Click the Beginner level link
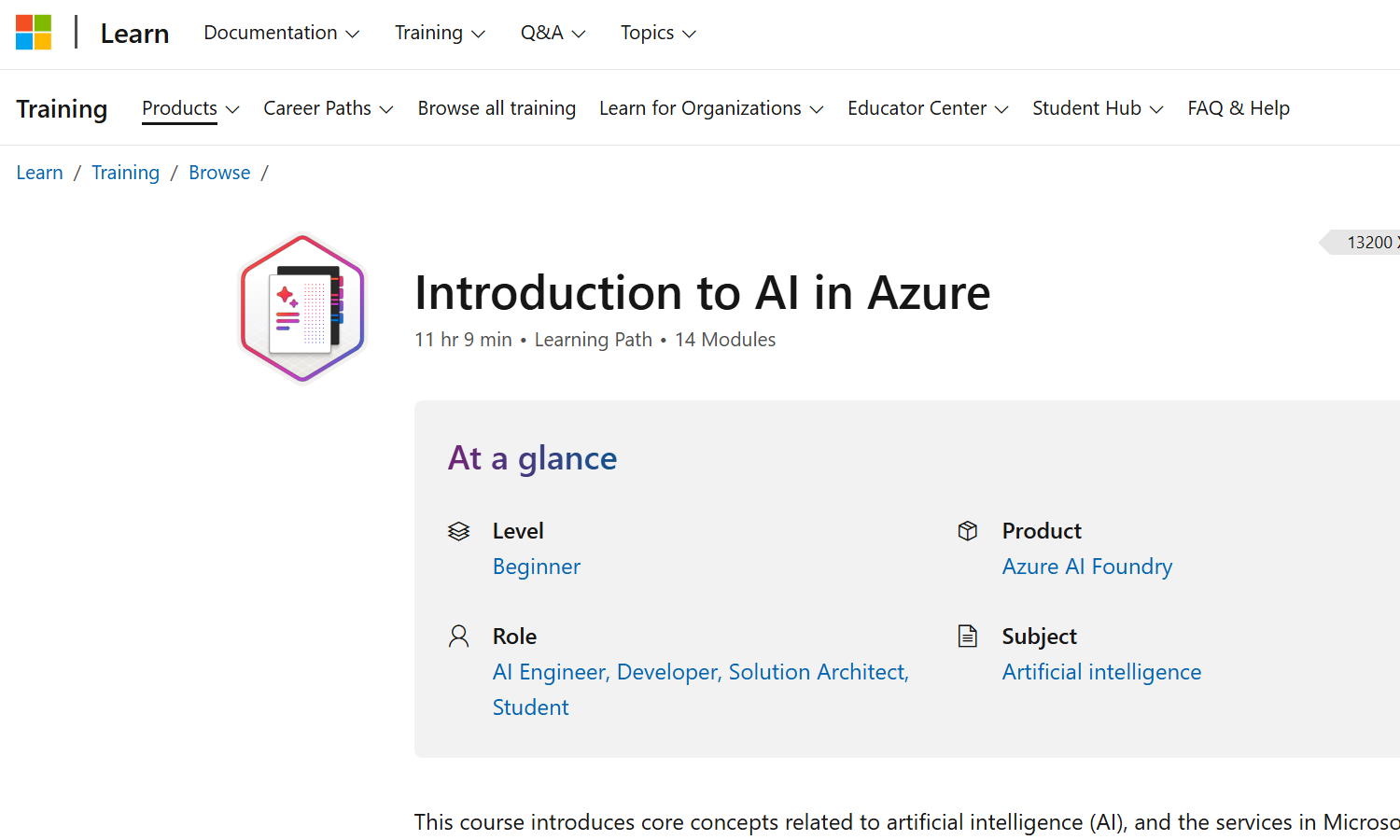 coord(537,567)
